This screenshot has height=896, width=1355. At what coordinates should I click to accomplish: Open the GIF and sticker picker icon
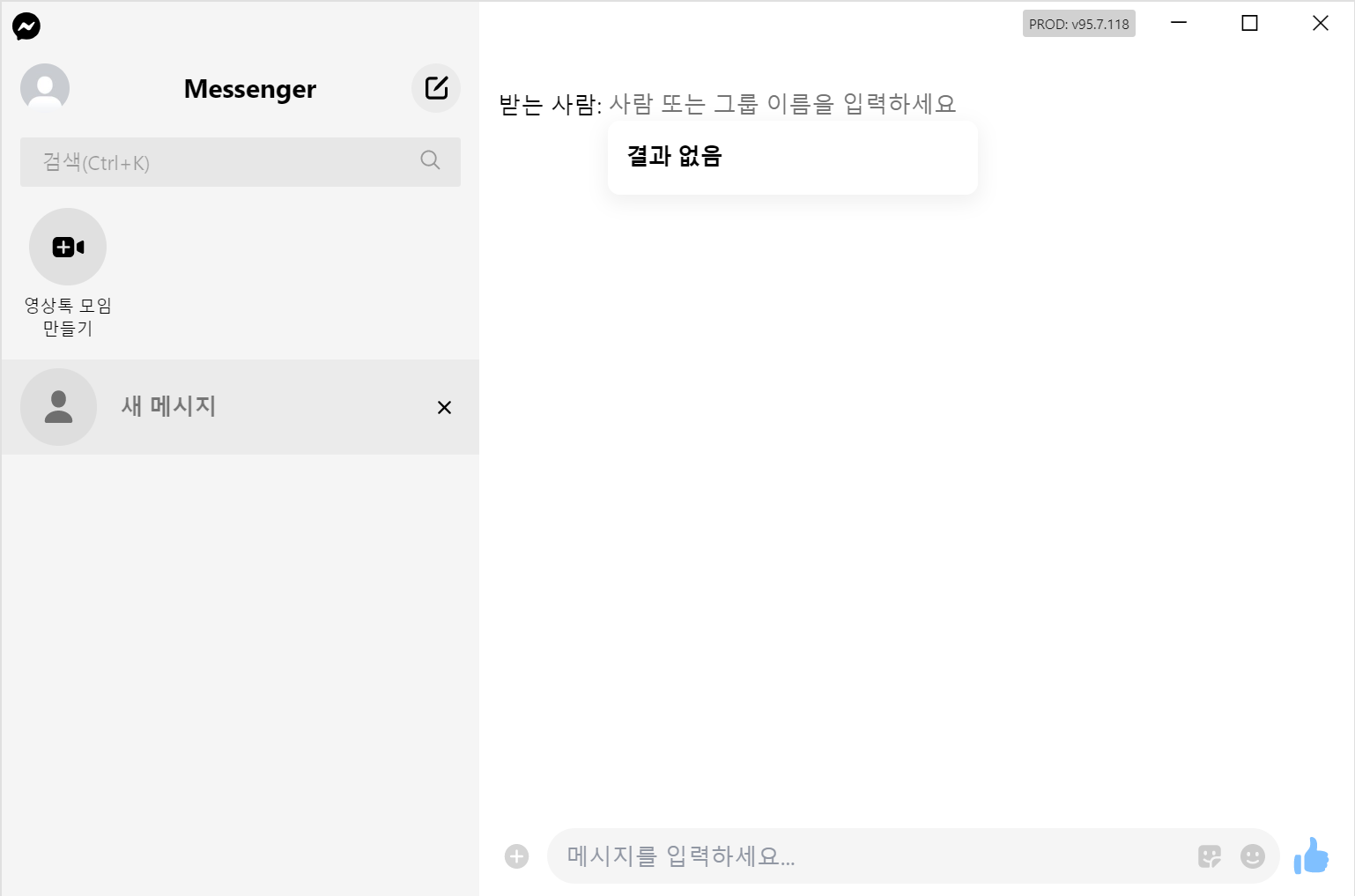(x=1210, y=855)
